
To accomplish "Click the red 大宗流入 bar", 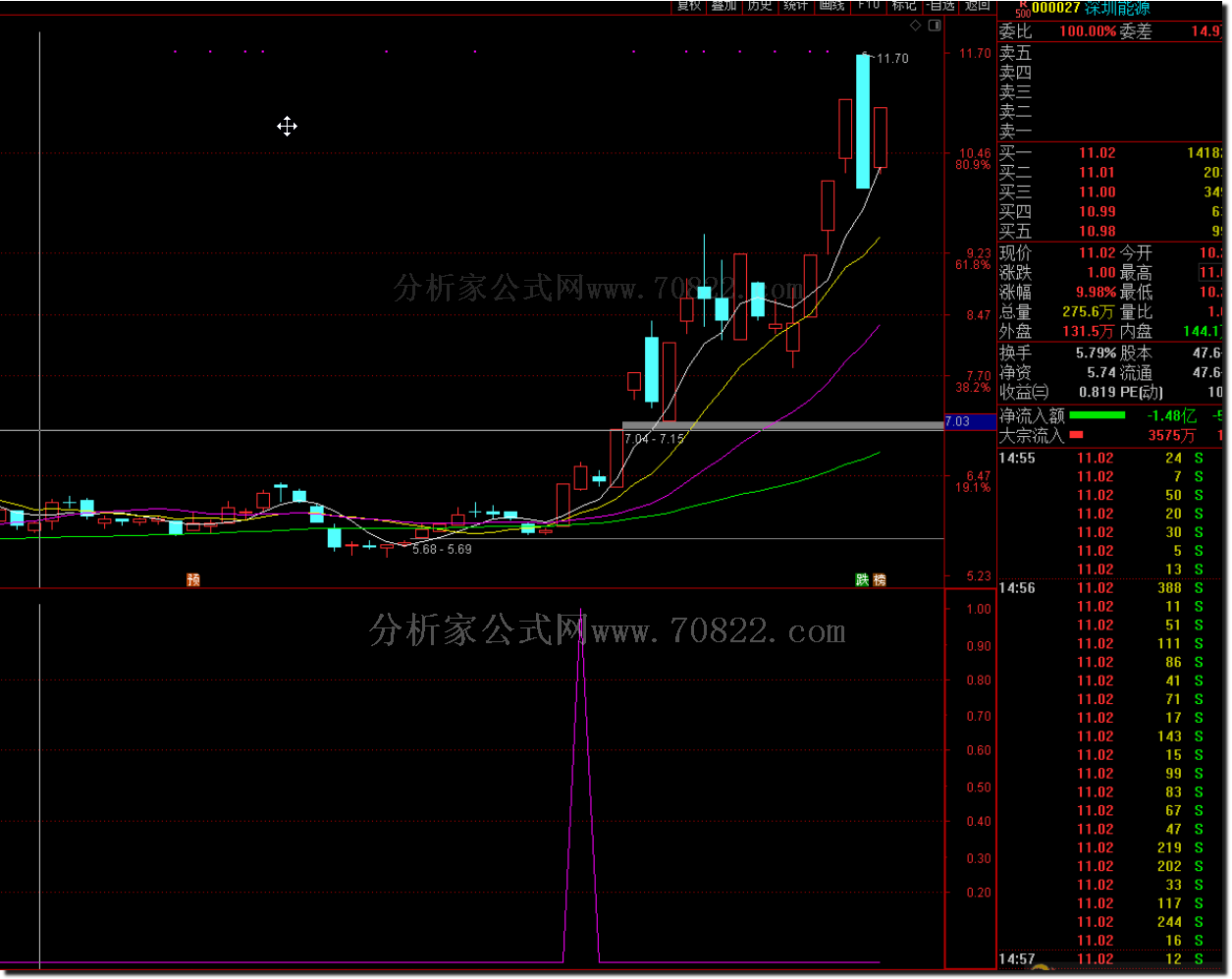I will click(x=1076, y=434).
